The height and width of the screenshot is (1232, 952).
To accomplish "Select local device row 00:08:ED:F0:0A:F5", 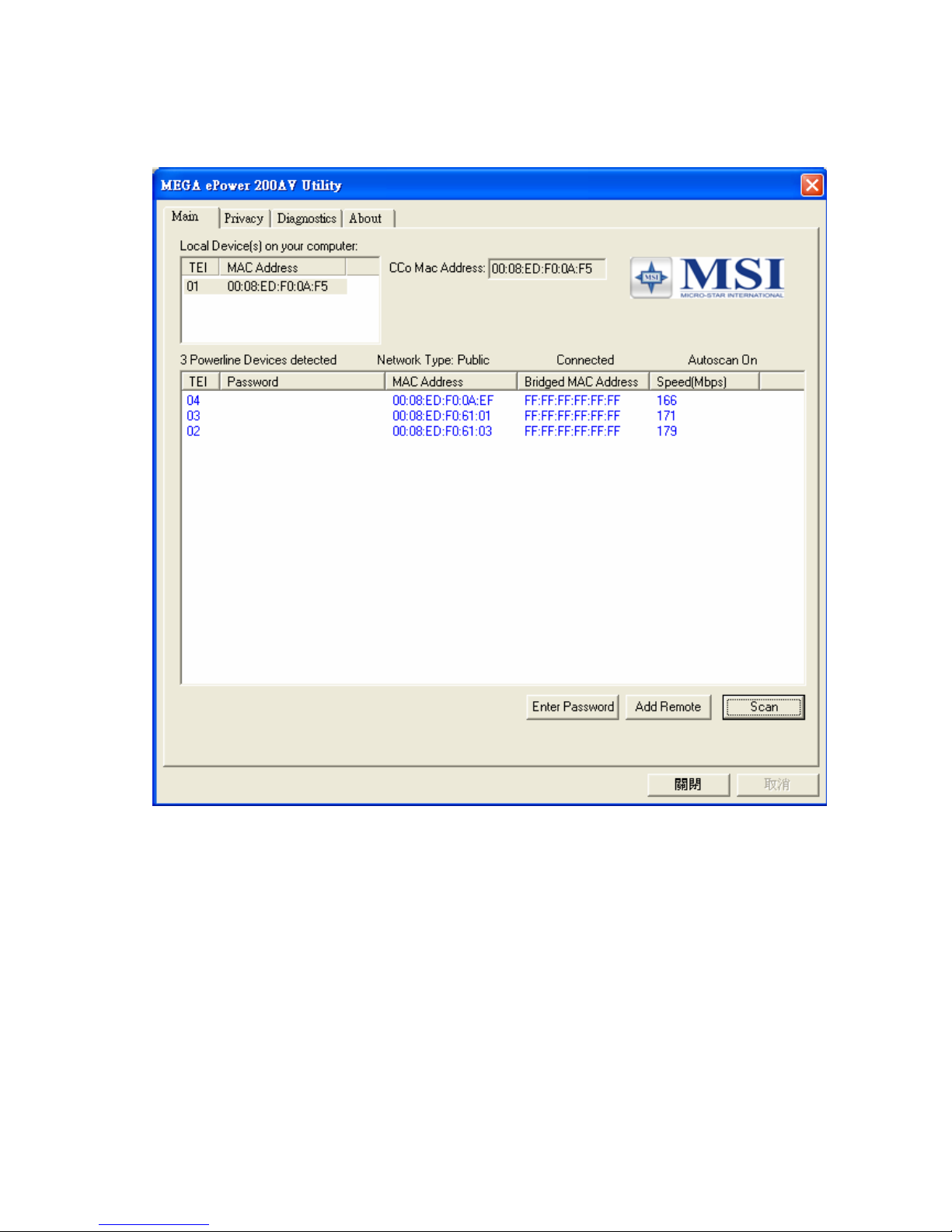I will (264, 287).
